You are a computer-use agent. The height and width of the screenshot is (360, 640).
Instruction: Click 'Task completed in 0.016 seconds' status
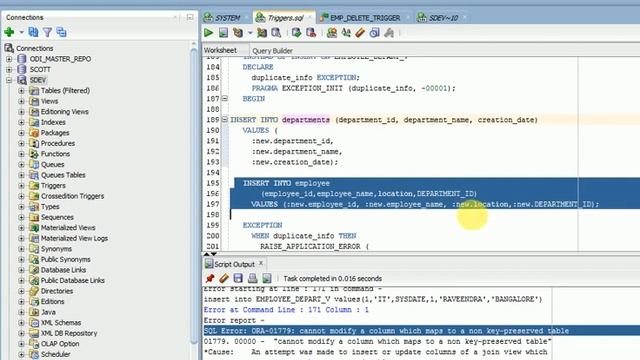pos(333,278)
